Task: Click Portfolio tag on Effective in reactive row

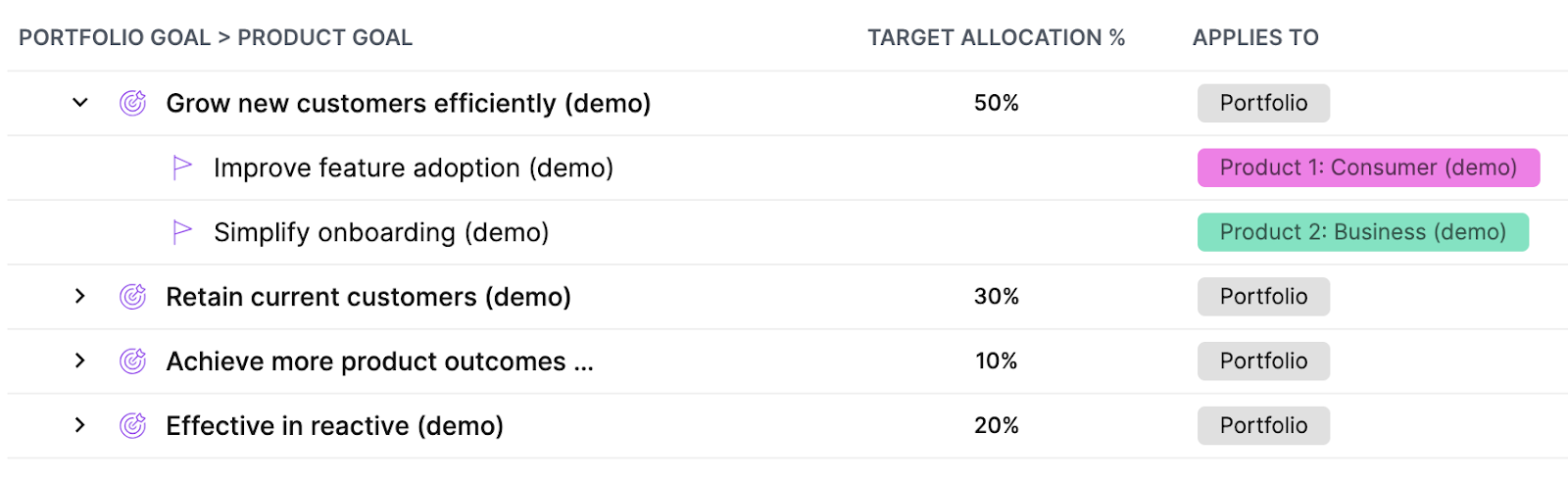Action: coord(1263,425)
